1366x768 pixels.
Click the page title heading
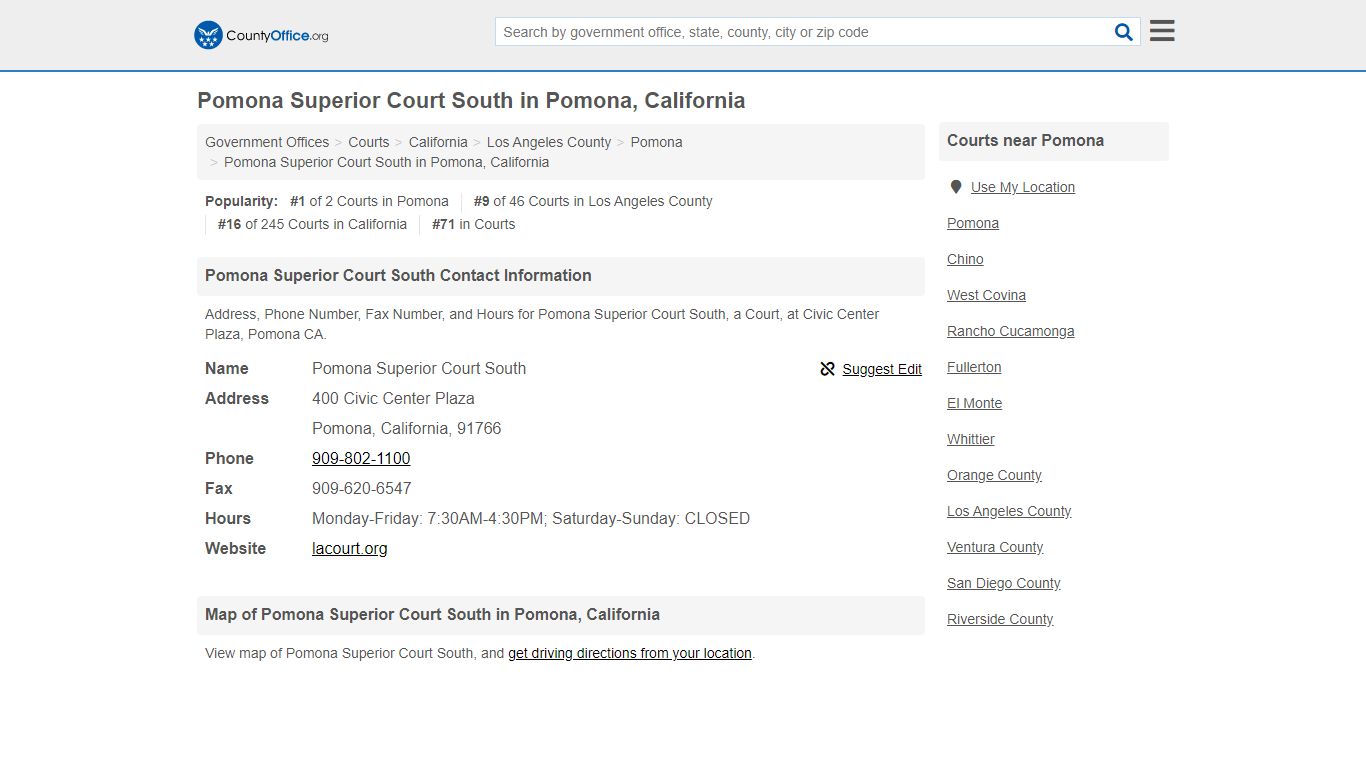(x=471, y=101)
